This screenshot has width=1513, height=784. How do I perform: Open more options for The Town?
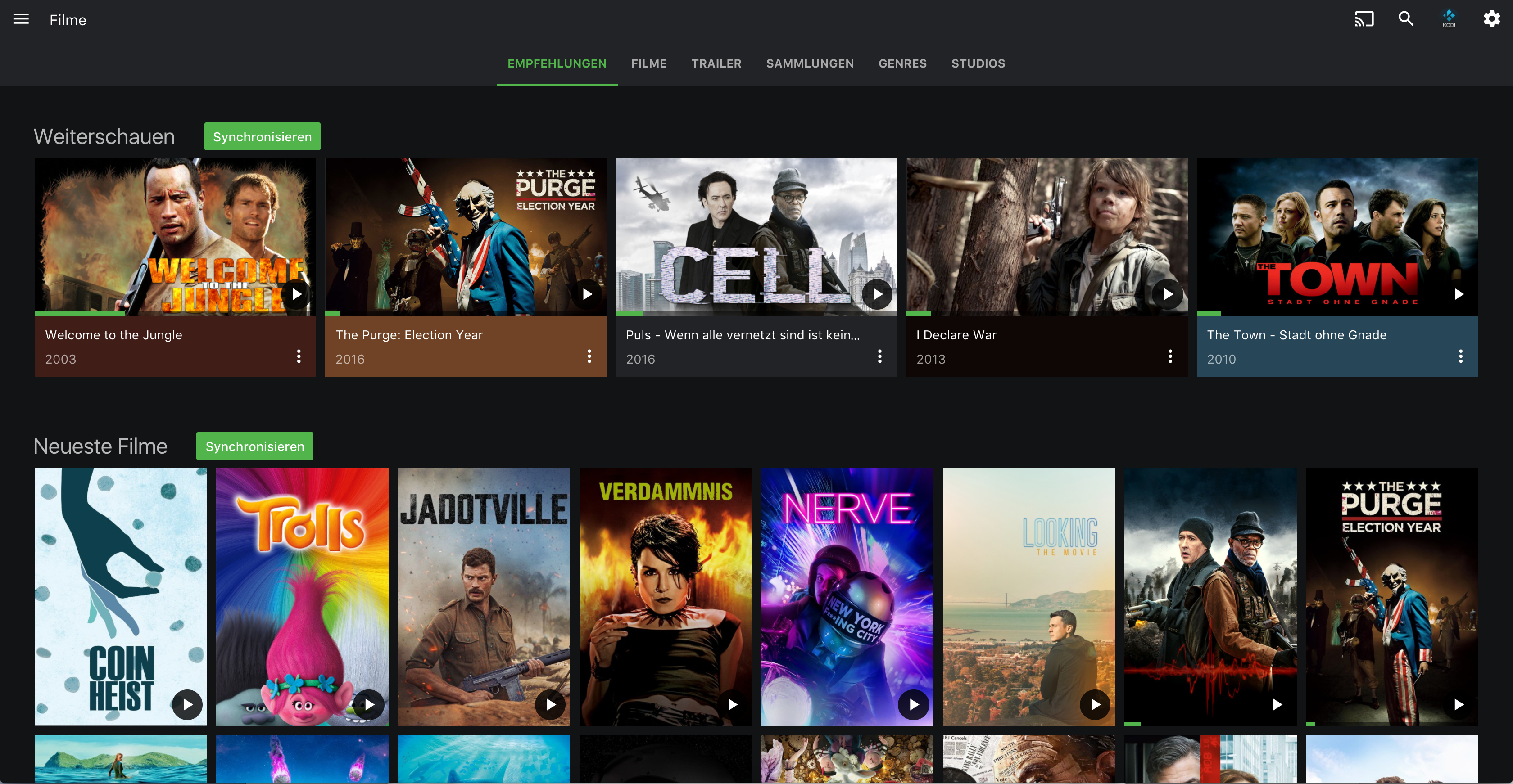1461,356
